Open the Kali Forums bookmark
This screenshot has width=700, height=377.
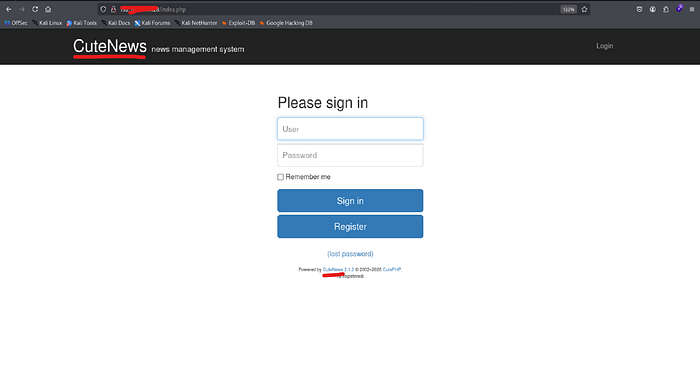coord(152,23)
